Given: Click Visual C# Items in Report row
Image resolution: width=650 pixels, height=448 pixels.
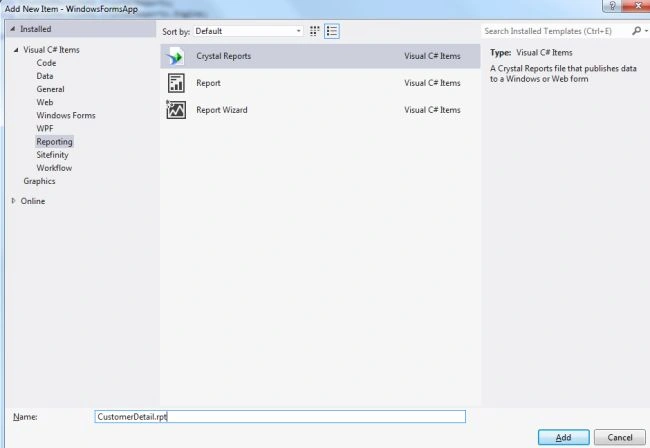Looking at the screenshot, I should [x=432, y=83].
